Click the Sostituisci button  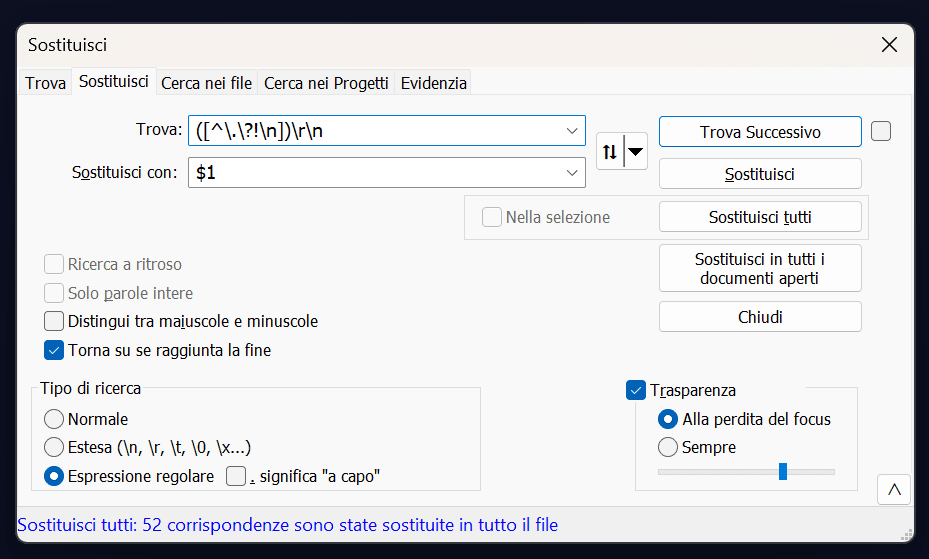coord(760,174)
